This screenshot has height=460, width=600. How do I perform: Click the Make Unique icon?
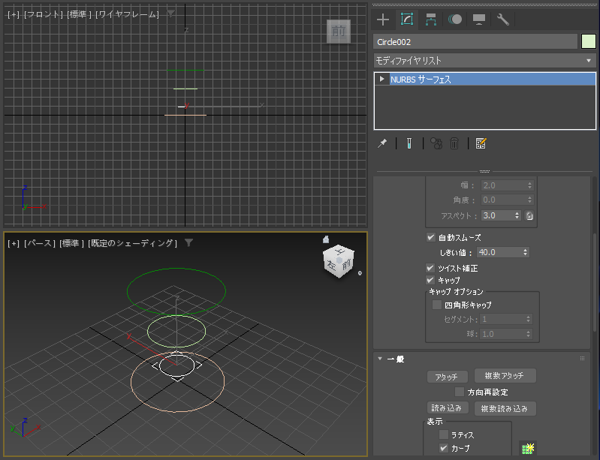click(x=436, y=144)
